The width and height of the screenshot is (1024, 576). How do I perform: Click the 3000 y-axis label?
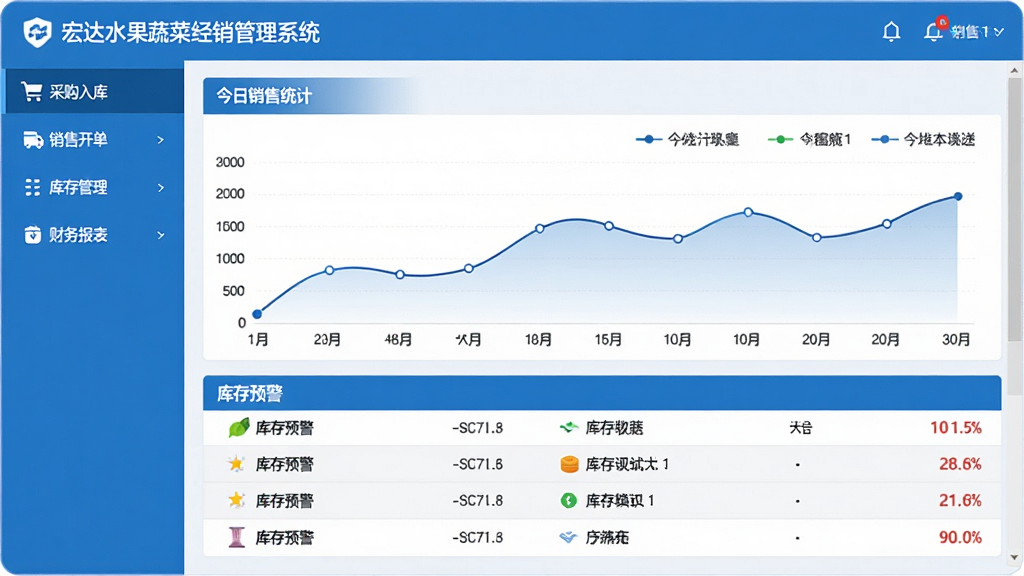pos(230,162)
